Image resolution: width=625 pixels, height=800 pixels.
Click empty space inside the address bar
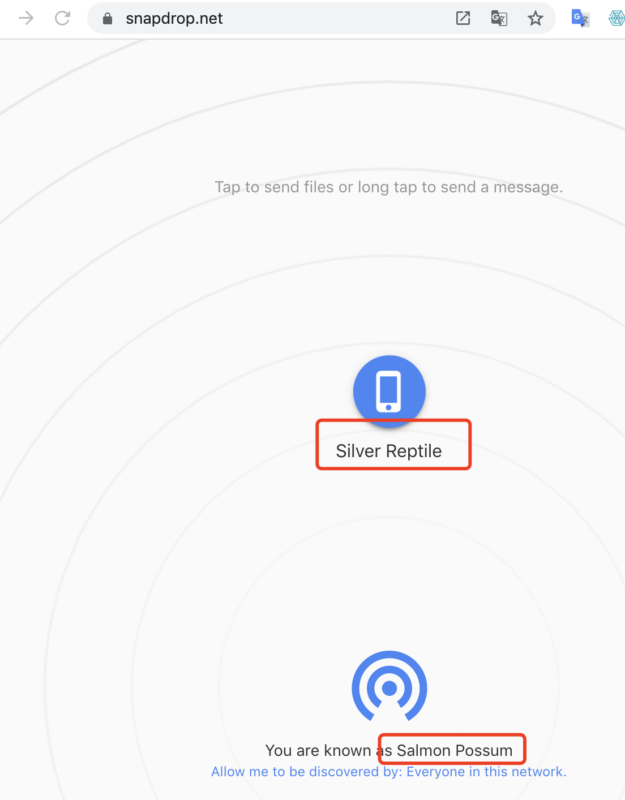pos(330,19)
